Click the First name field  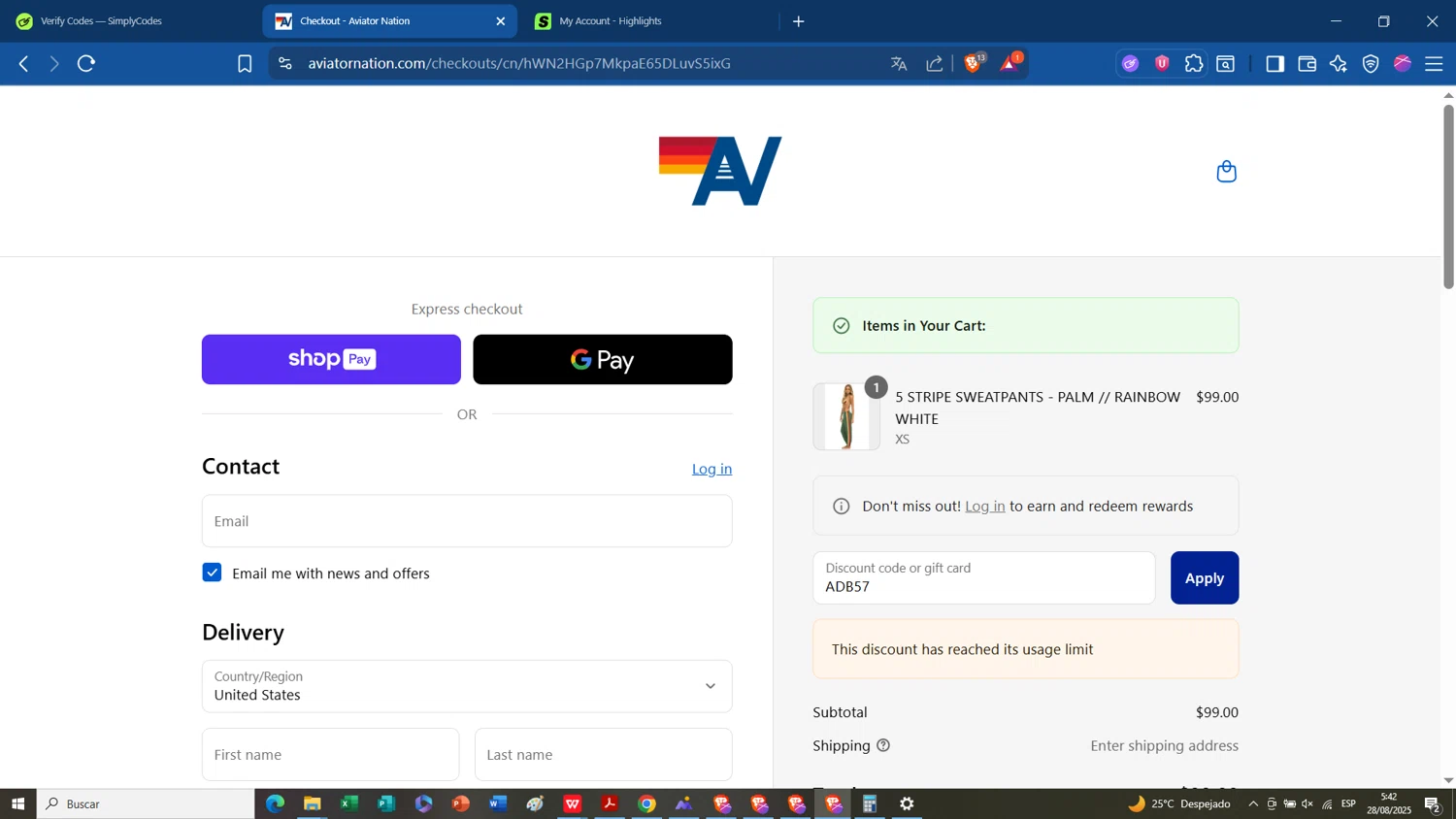click(x=330, y=754)
